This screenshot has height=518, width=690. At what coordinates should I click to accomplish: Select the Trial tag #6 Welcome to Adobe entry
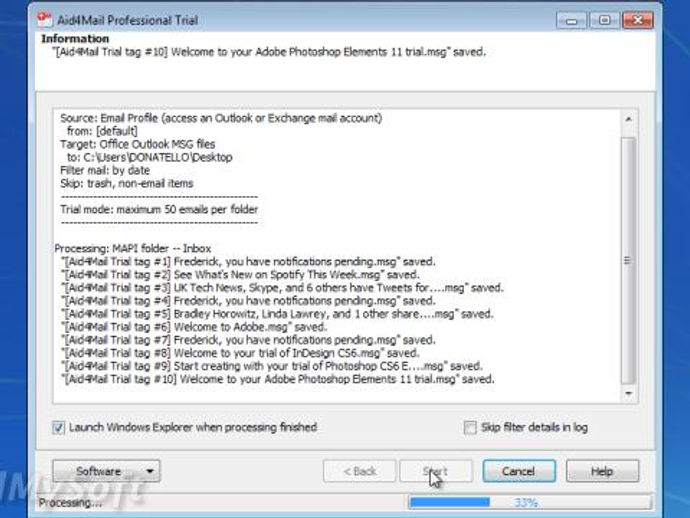(194, 327)
